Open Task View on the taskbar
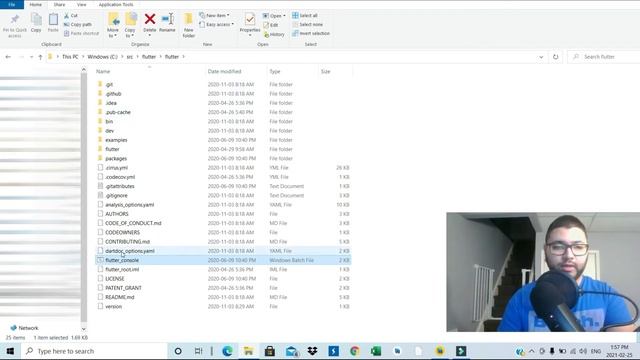The height and width of the screenshot is (360, 640). tap(198, 351)
